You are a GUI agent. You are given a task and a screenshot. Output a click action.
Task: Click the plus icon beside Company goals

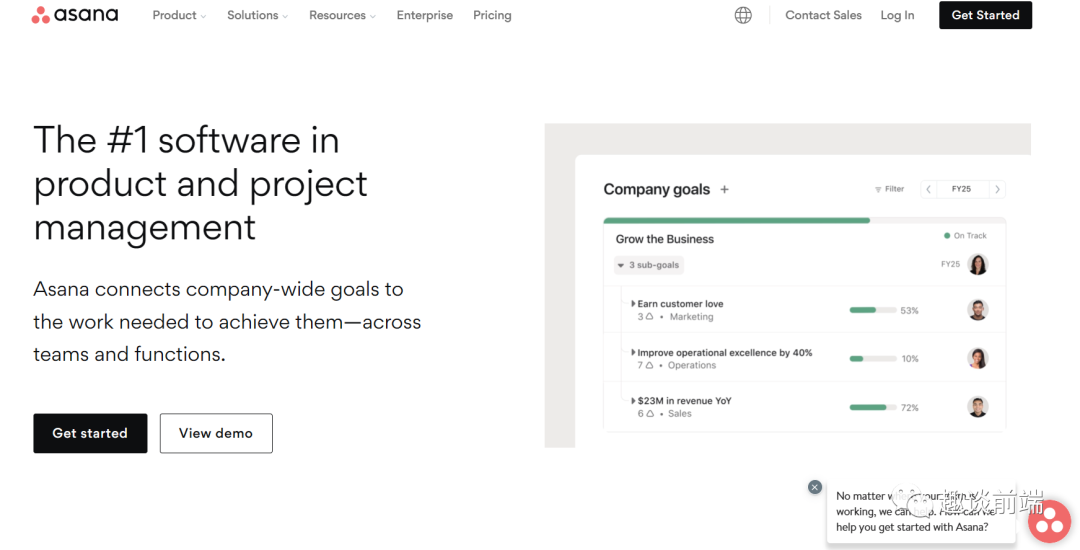click(725, 189)
